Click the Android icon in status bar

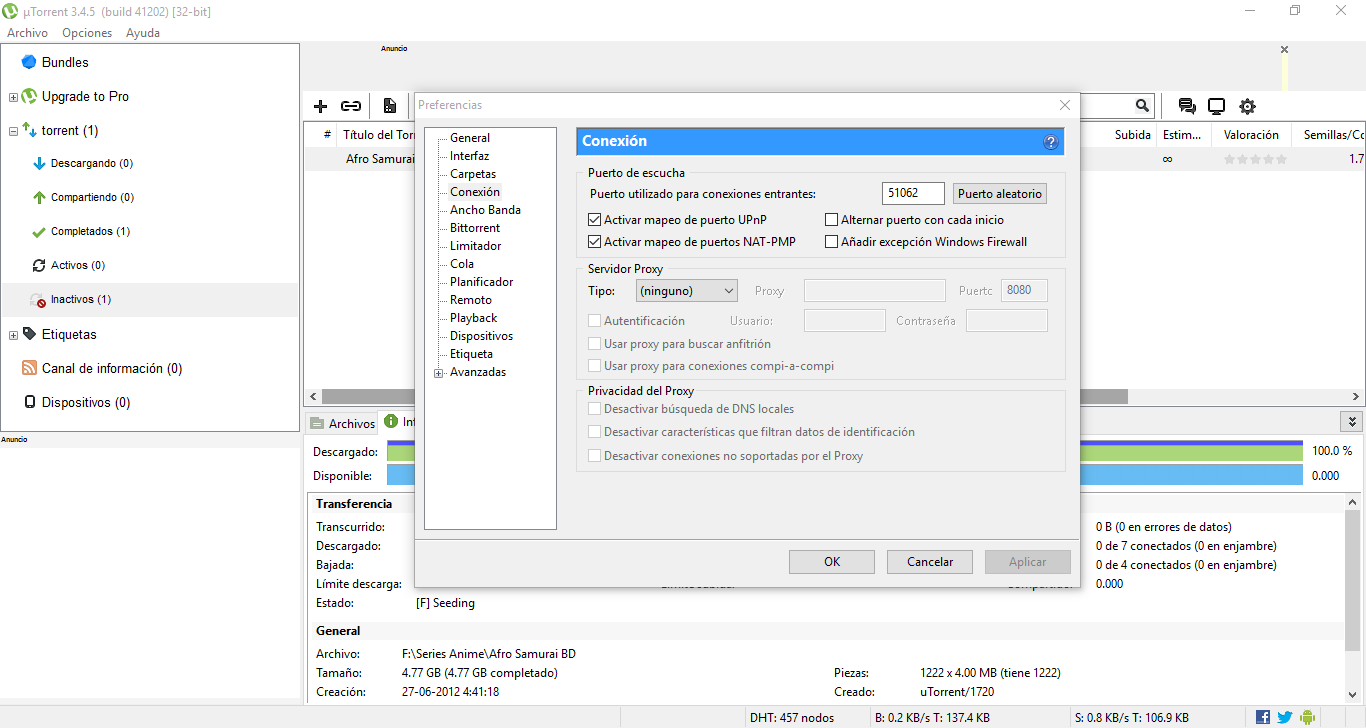pyautogui.click(x=1307, y=717)
